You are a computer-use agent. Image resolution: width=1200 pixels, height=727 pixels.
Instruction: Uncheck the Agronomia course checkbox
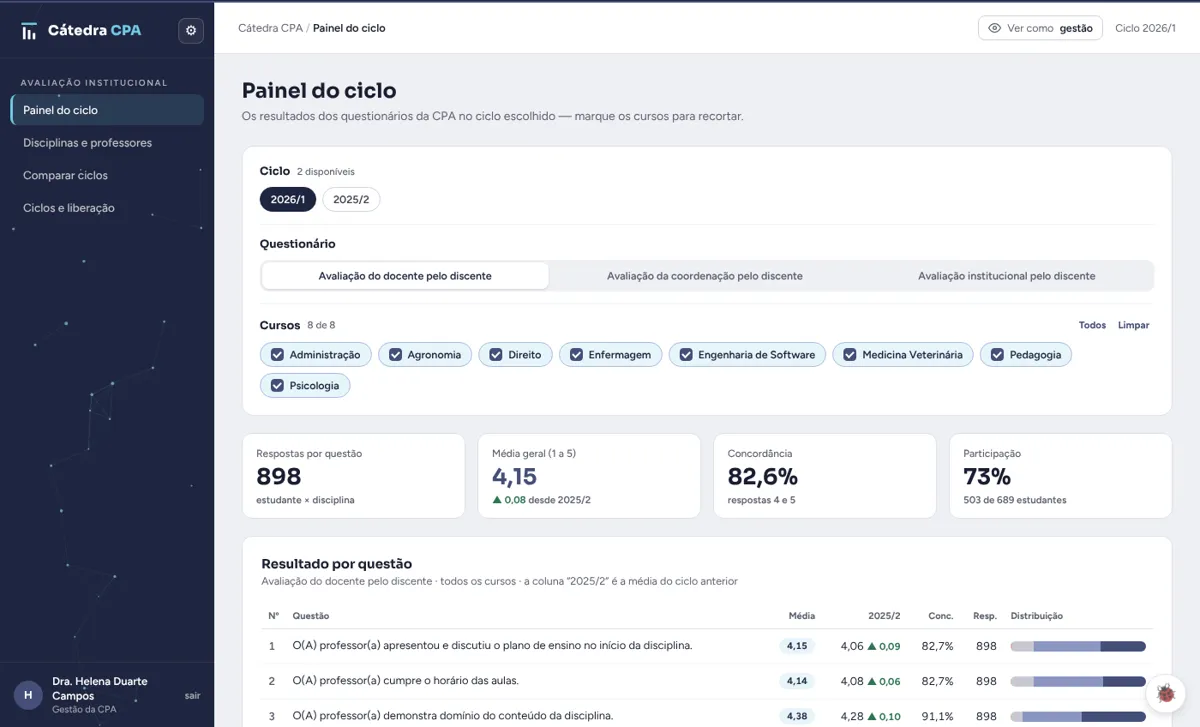pyautogui.click(x=395, y=355)
